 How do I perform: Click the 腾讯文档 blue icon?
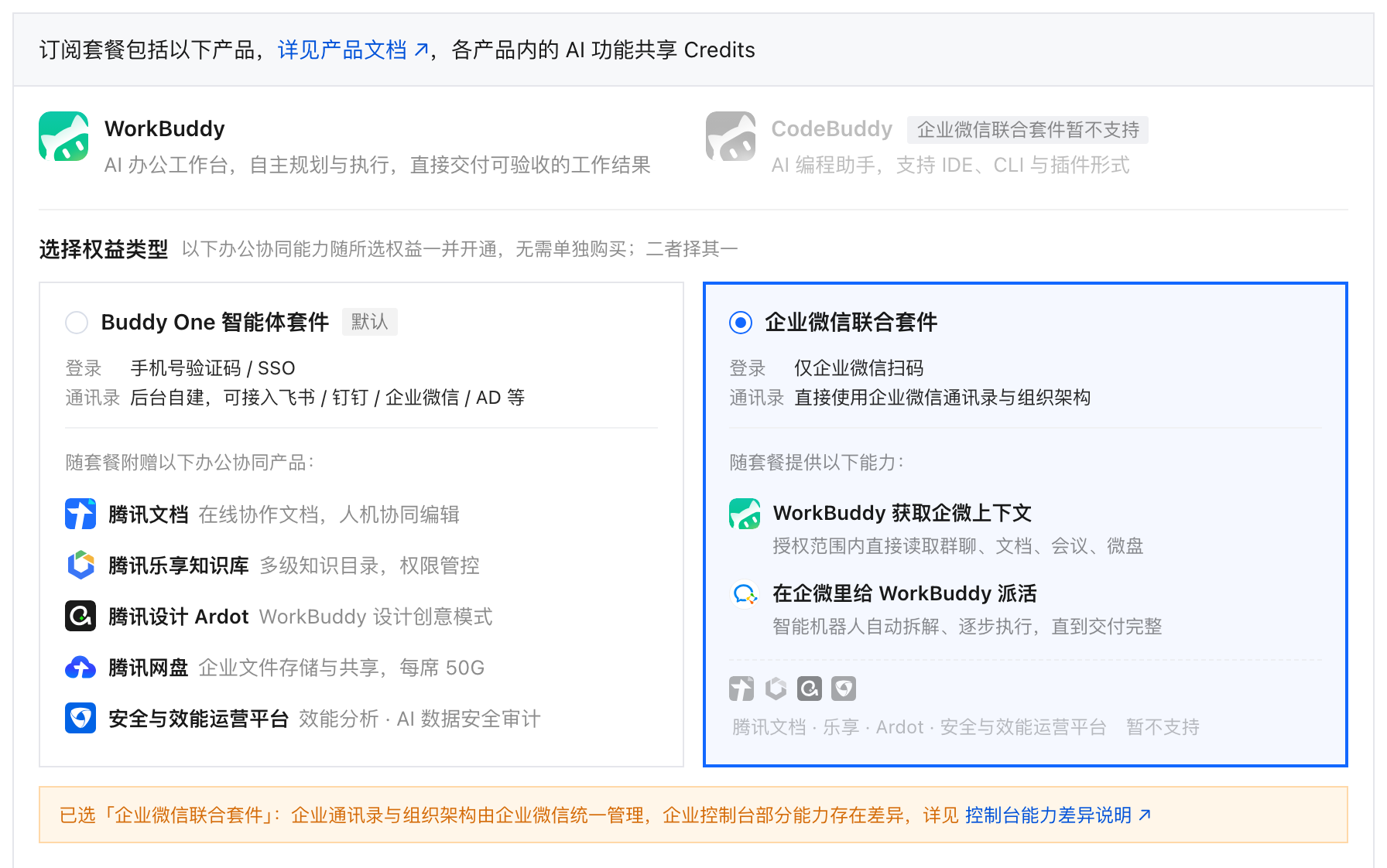click(80, 514)
